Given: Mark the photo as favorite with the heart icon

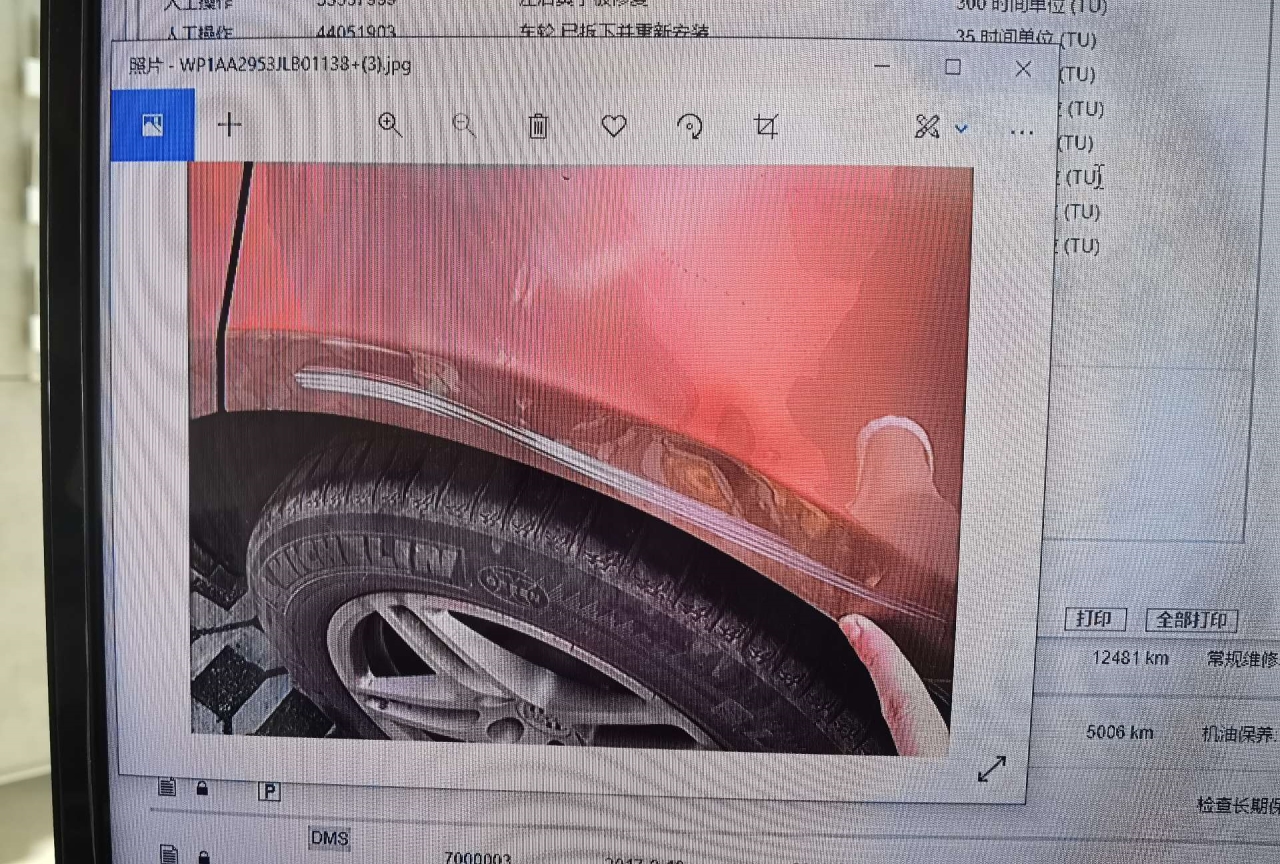Looking at the screenshot, I should tap(614, 126).
